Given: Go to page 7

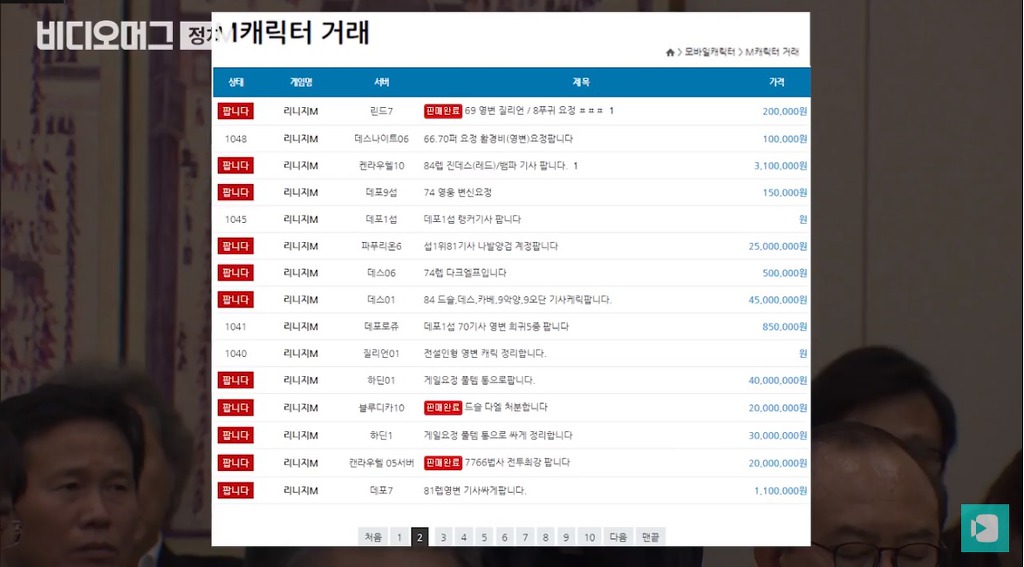Looking at the screenshot, I should [x=525, y=537].
